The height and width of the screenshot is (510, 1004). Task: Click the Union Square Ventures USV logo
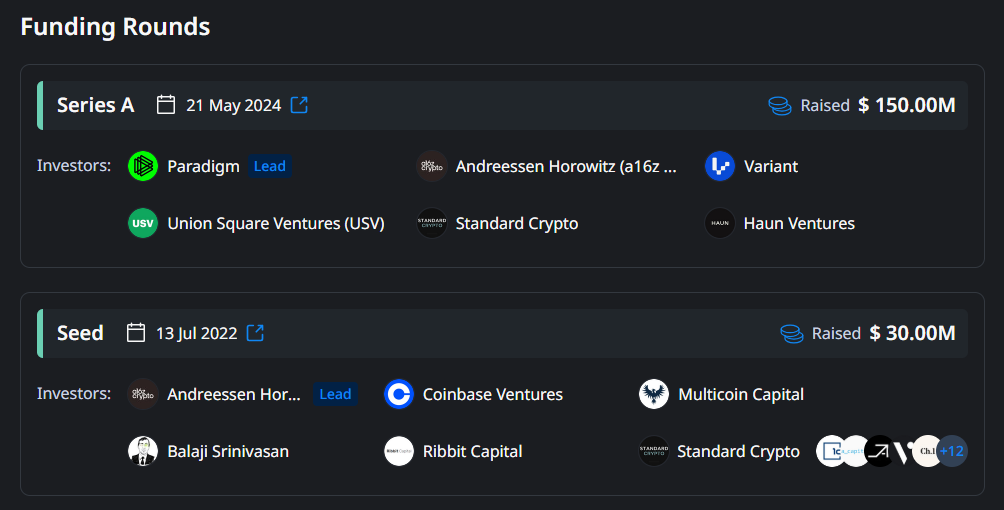(x=143, y=223)
